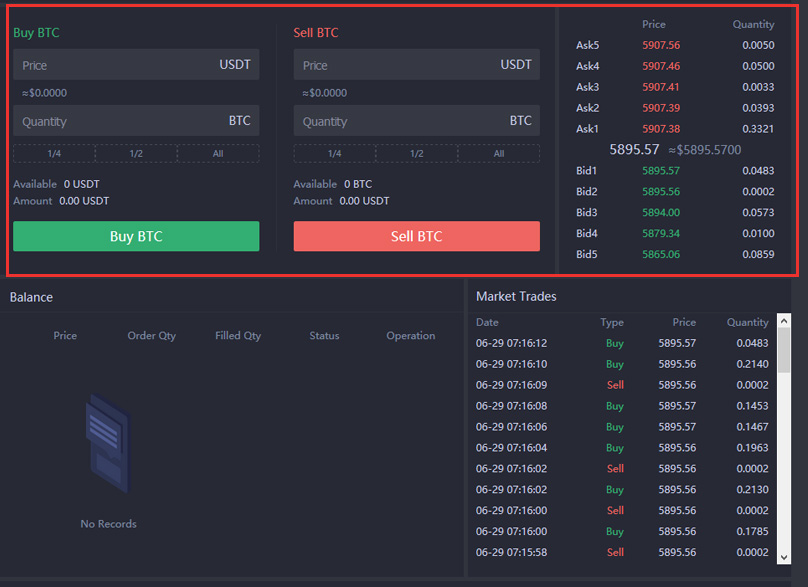This screenshot has height=587, width=808.
Task: Click the No Records document icon
Action: (108, 443)
